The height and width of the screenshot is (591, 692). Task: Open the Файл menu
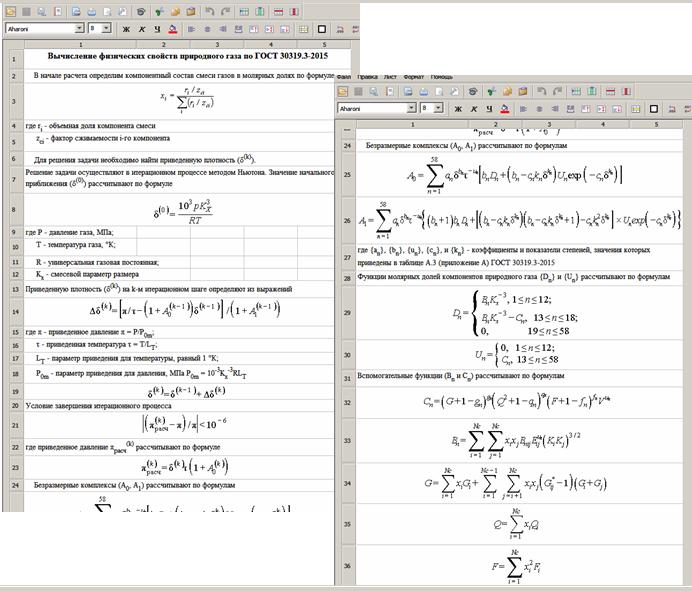pyautogui.click(x=343, y=76)
